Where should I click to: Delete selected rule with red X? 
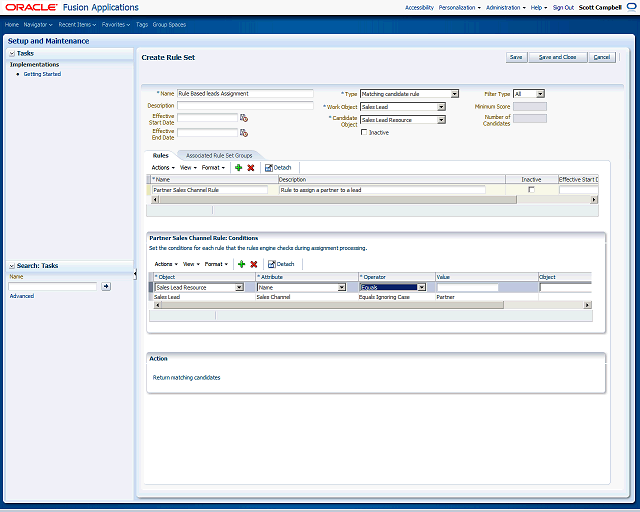tap(251, 168)
